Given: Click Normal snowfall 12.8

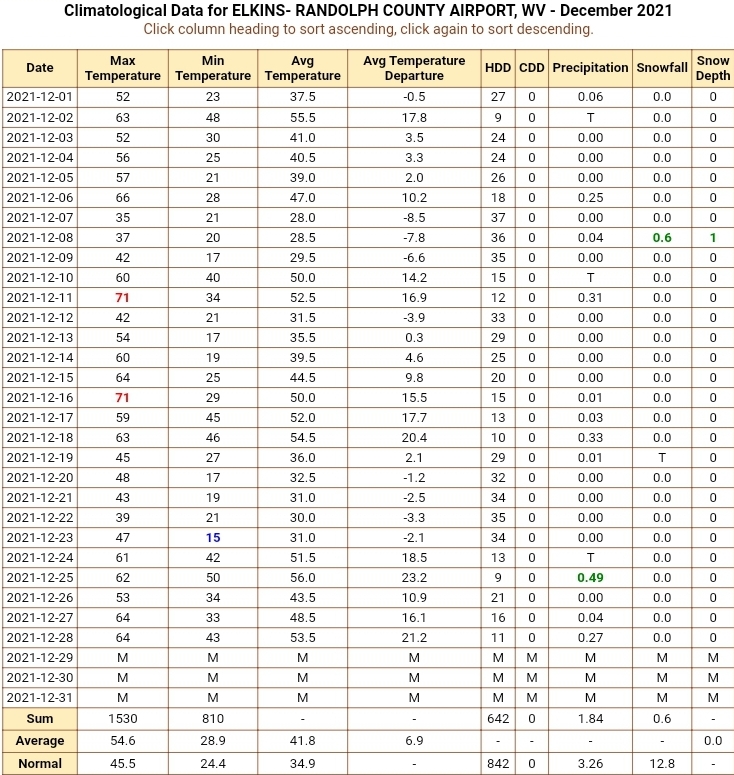Looking at the screenshot, I should [x=662, y=764].
